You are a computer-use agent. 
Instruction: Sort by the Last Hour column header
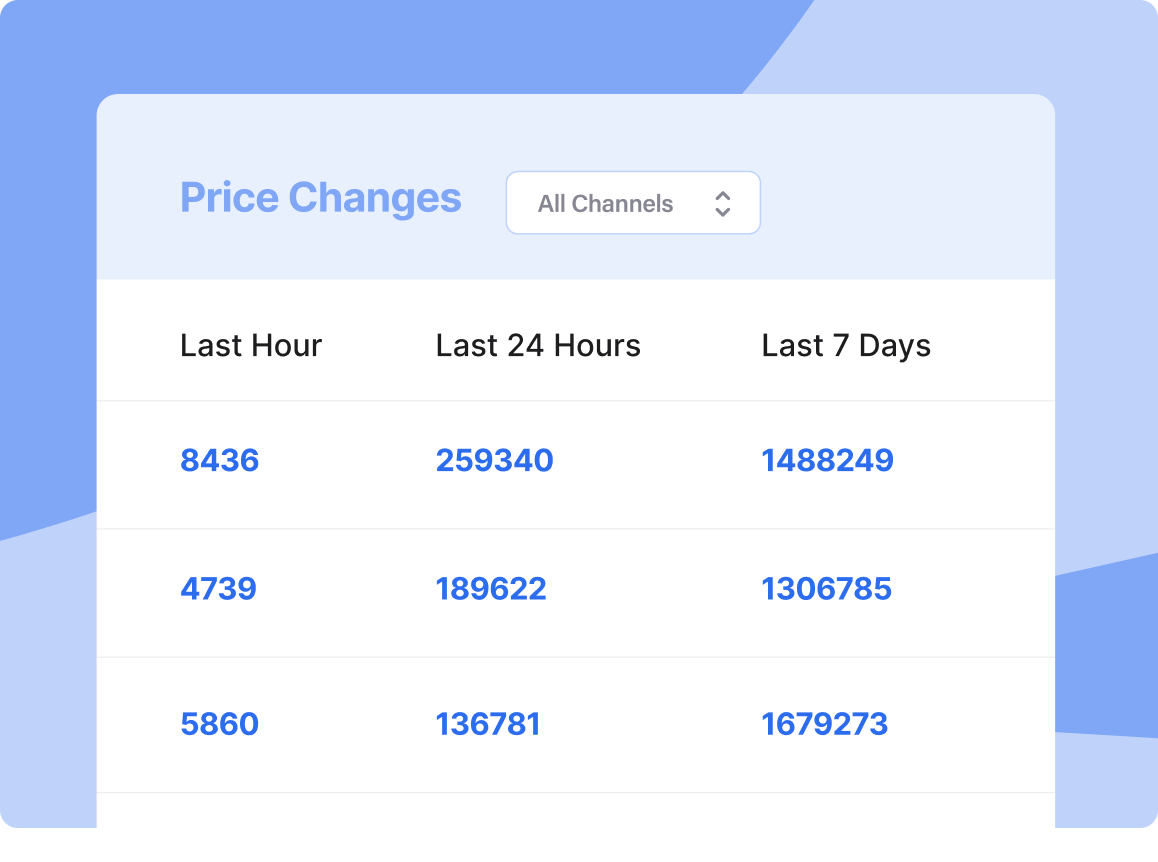251,346
